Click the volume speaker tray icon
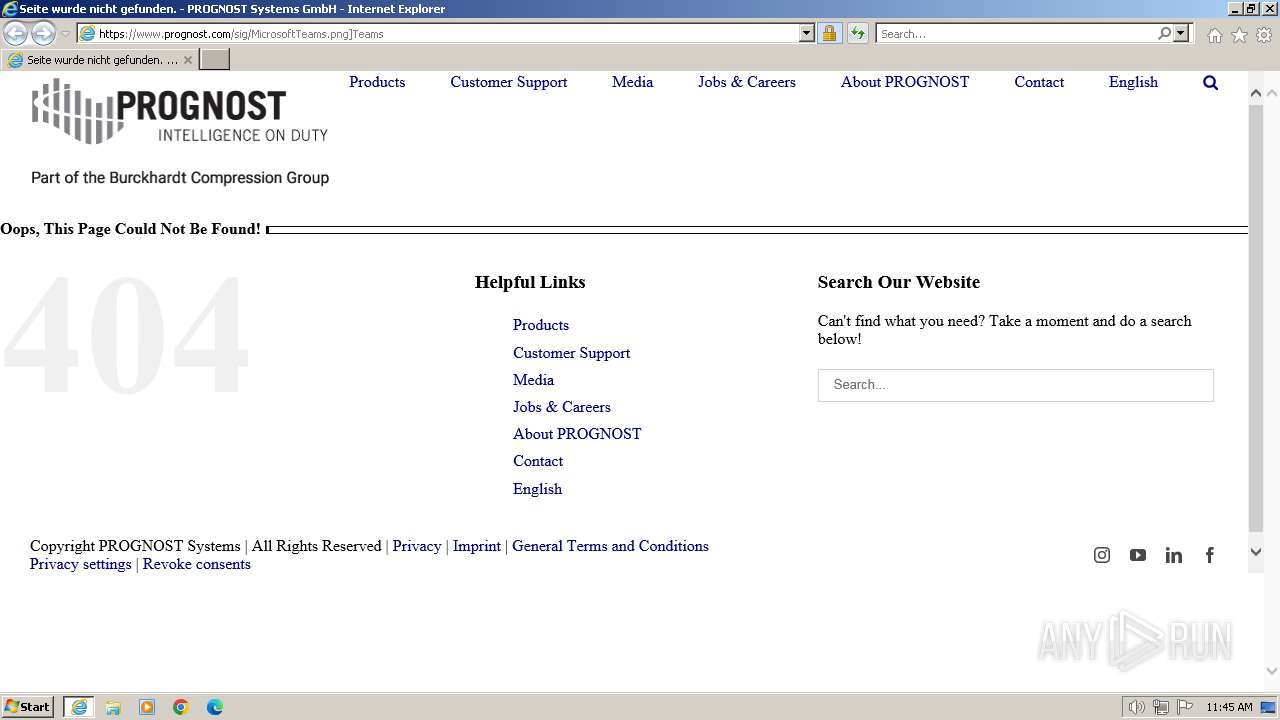 1137,707
